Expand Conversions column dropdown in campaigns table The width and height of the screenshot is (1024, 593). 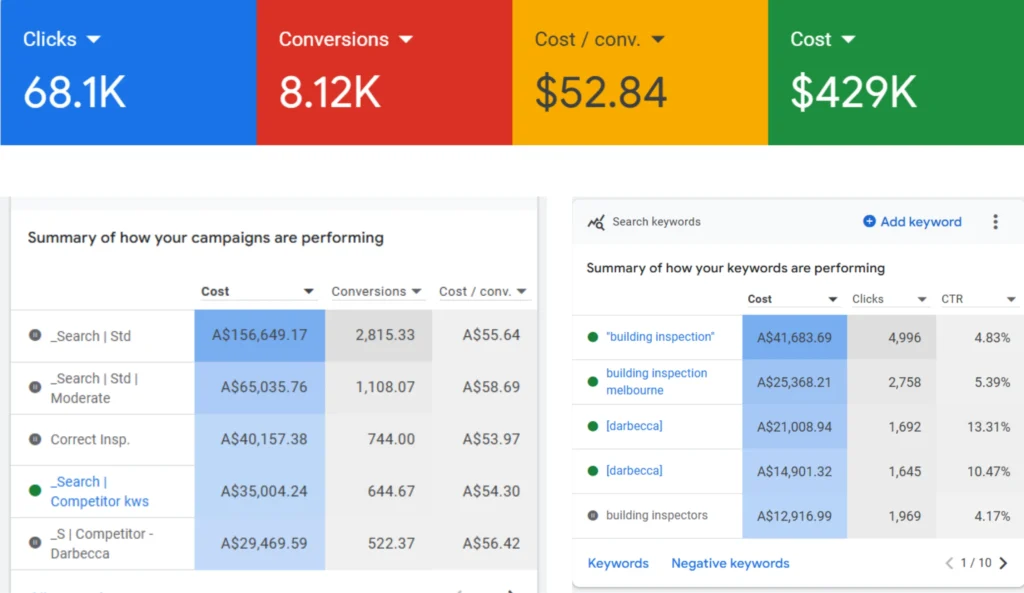(x=415, y=292)
